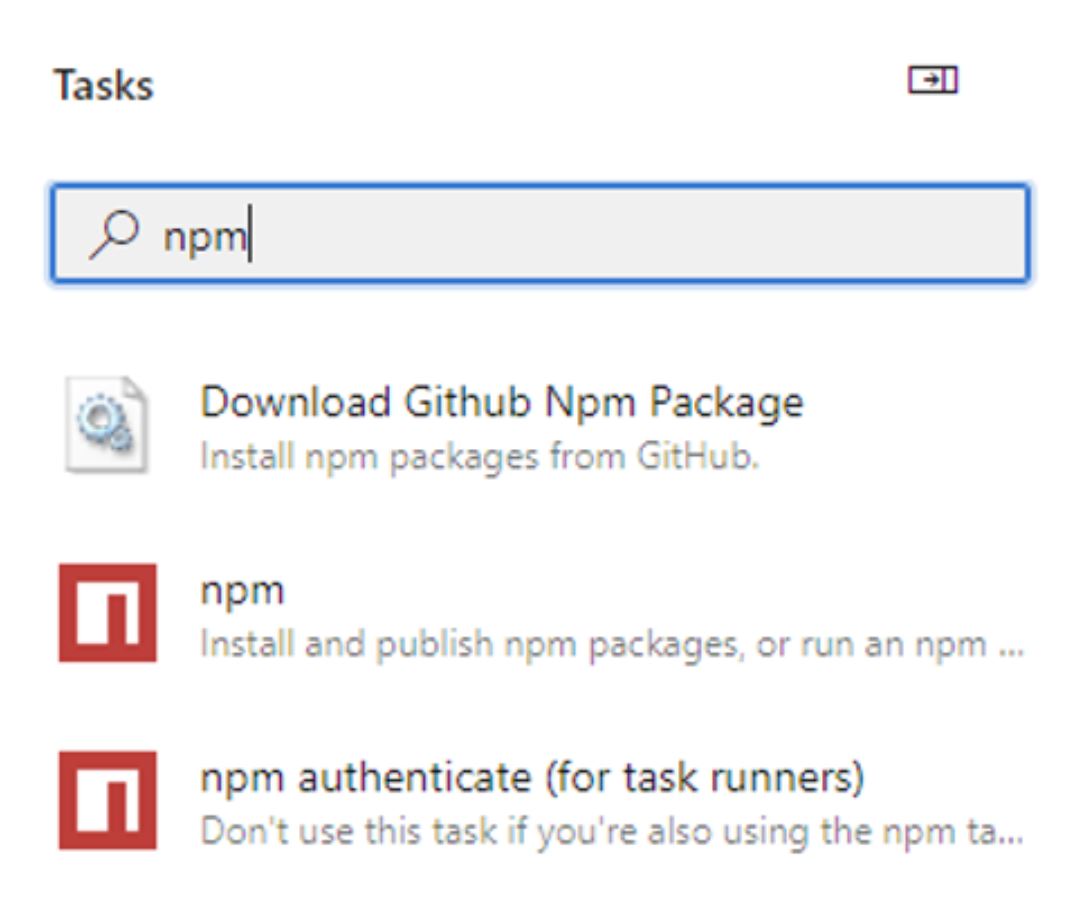Click the Tasks panel heading

[104, 86]
